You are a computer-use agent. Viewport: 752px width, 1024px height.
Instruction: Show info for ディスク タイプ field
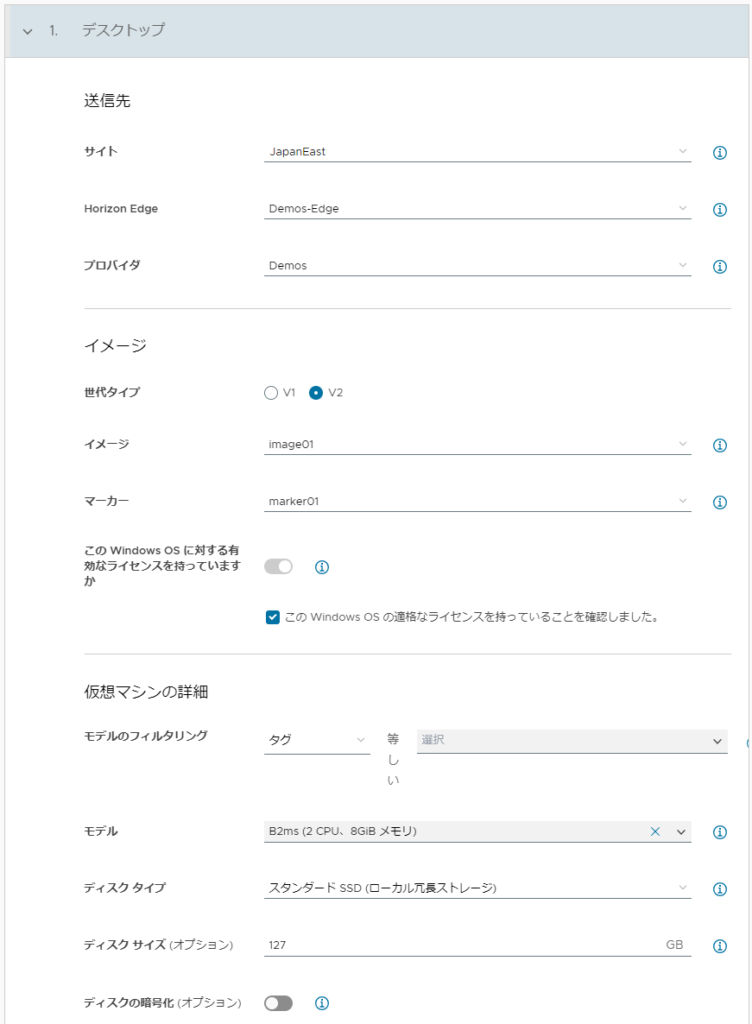(719, 889)
